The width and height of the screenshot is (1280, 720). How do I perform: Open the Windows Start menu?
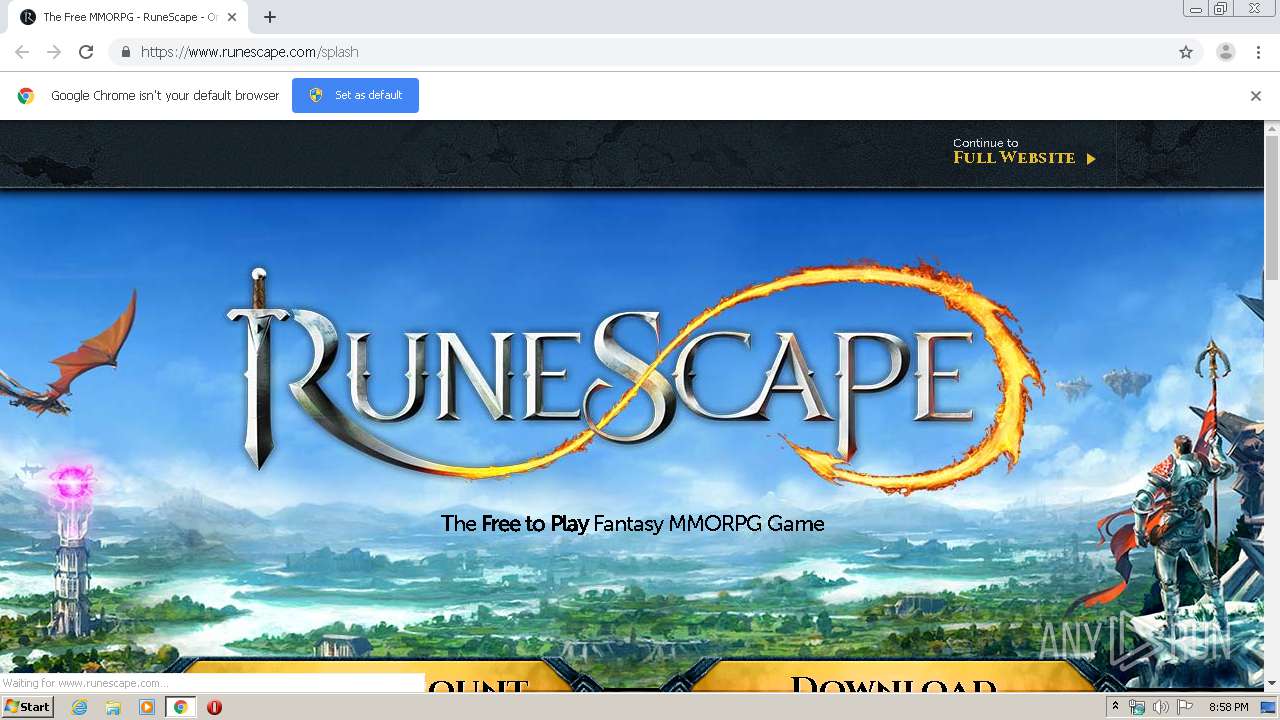[x=28, y=707]
